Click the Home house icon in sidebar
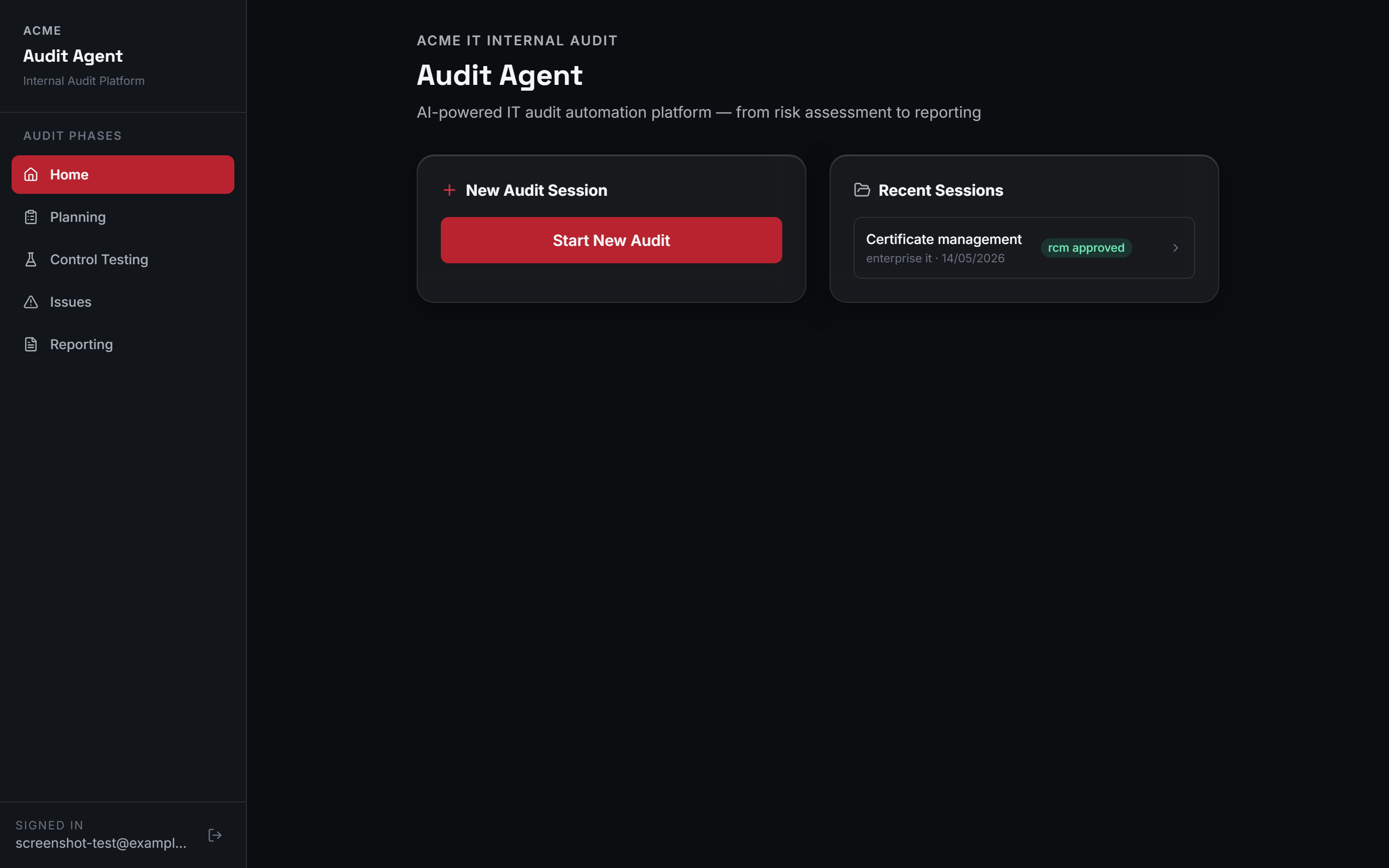 point(31,175)
